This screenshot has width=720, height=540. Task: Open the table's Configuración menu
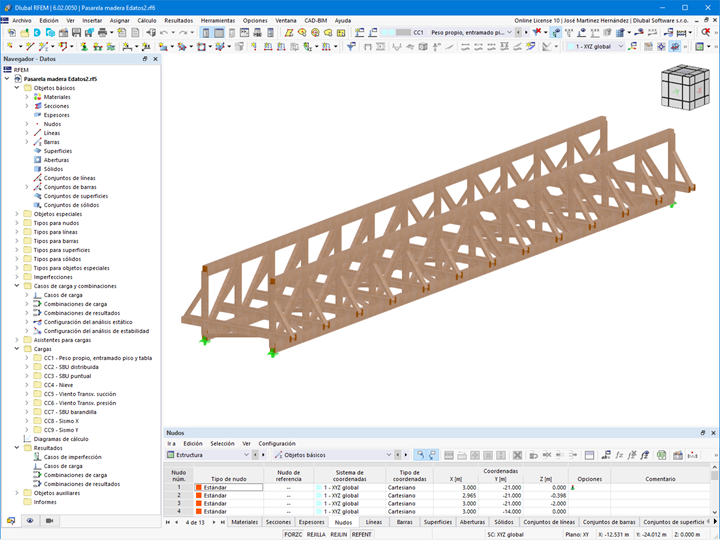276,444
